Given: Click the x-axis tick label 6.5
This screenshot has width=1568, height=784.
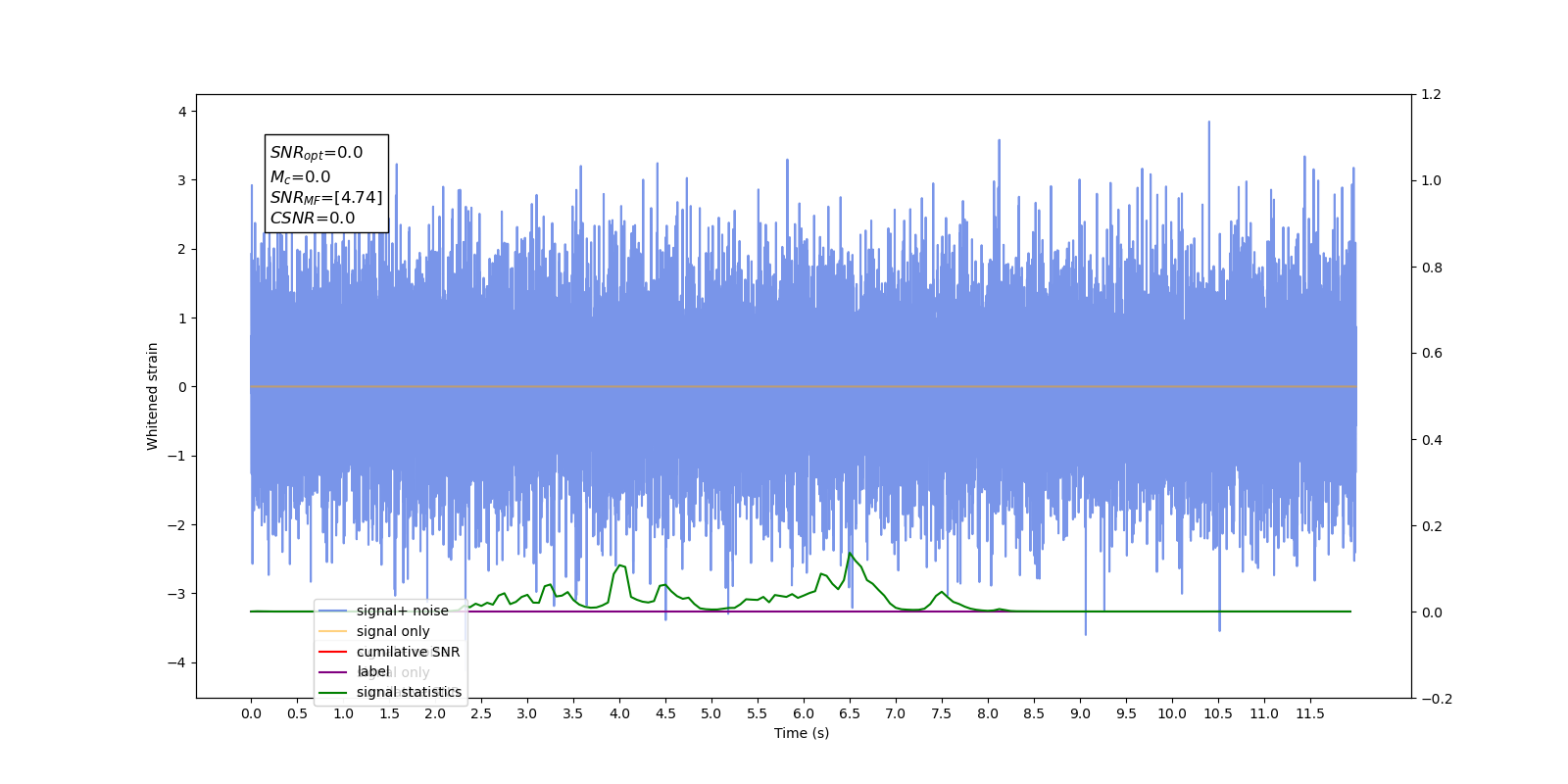Looking at the screenshot, I should [x=850, y=713].
